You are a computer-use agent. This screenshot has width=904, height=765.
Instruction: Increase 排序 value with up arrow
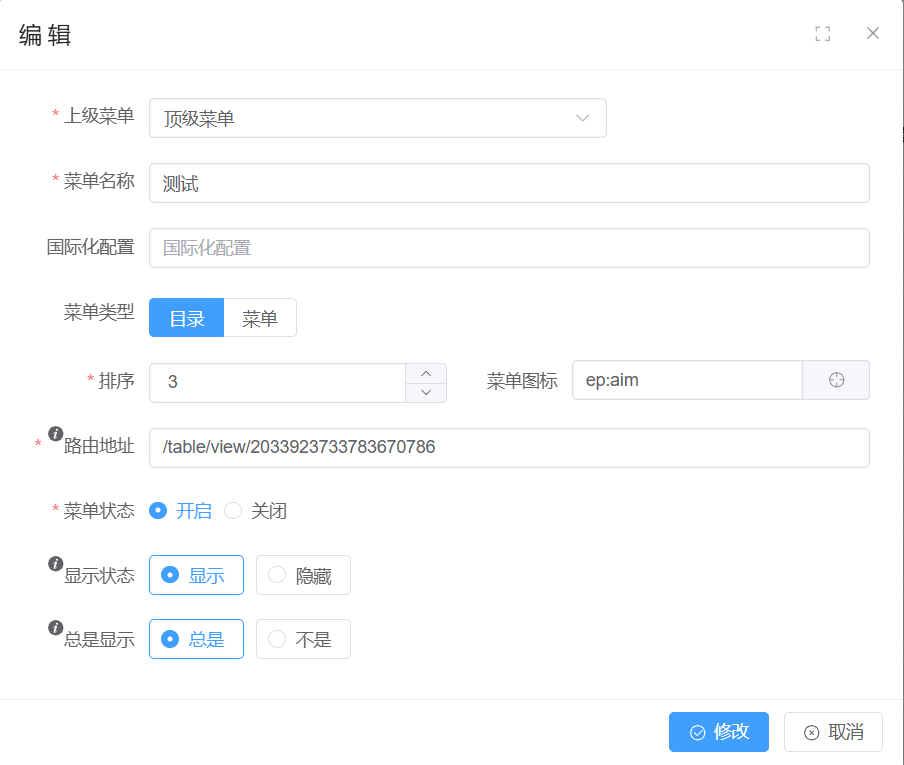point(426,372)
